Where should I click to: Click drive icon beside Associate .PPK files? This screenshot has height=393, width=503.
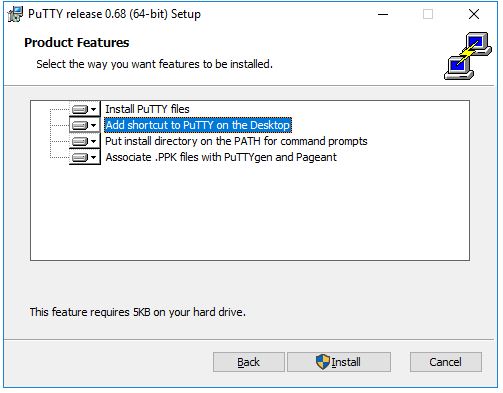(80, 157)
